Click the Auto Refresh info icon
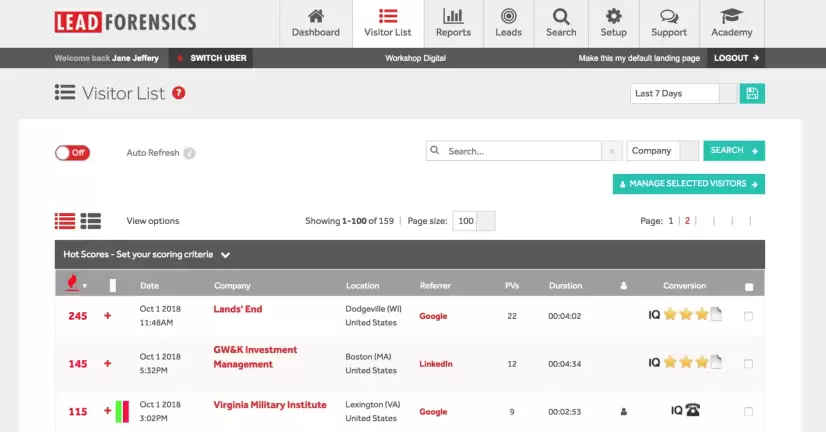Image resolution: width=826 pixels, height=432 pixels. (x=189, y=153)
